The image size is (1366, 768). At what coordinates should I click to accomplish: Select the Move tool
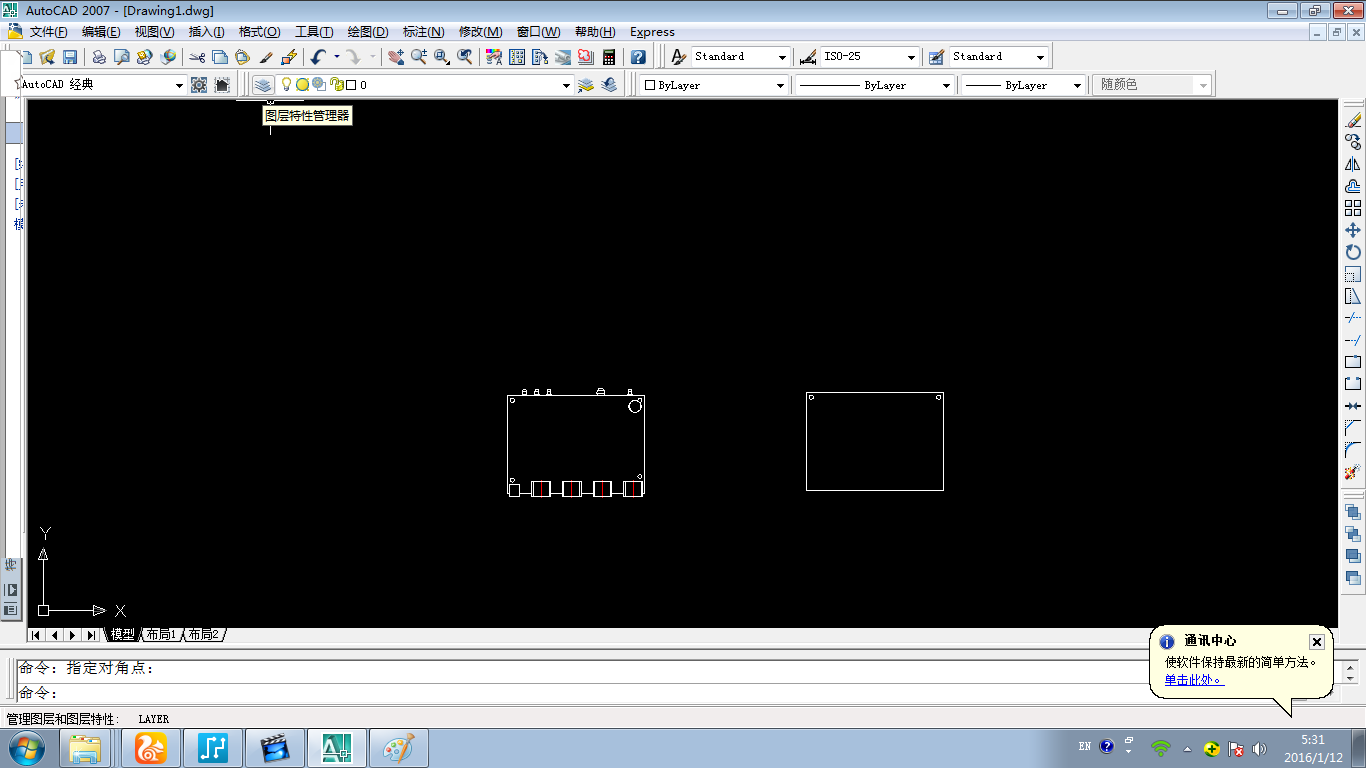(x=1353, y=230)
